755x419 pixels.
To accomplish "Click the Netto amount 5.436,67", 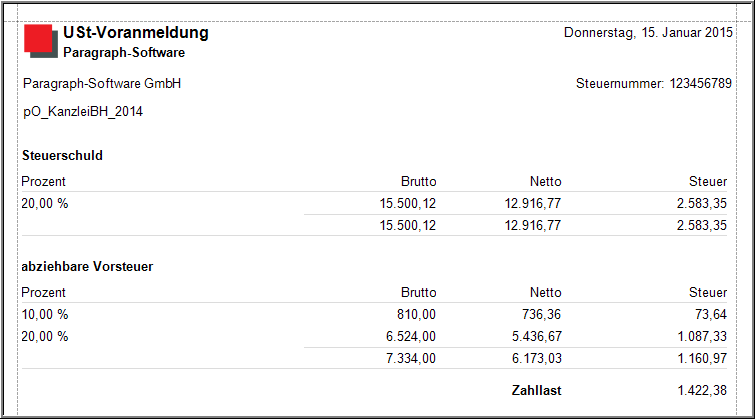I will (536, 336).
